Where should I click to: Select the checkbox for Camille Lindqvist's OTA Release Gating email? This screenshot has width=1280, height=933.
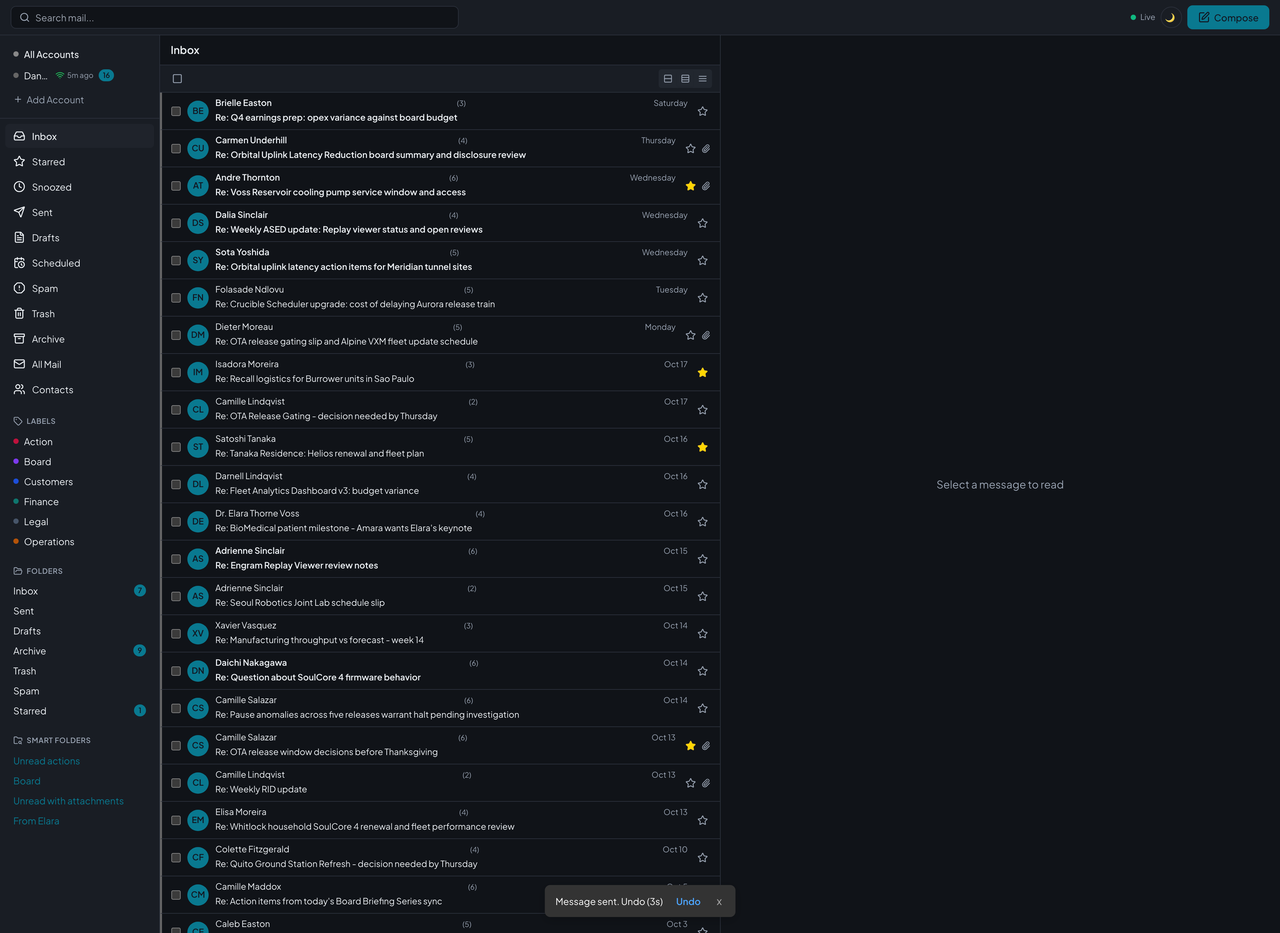(176, 409)
